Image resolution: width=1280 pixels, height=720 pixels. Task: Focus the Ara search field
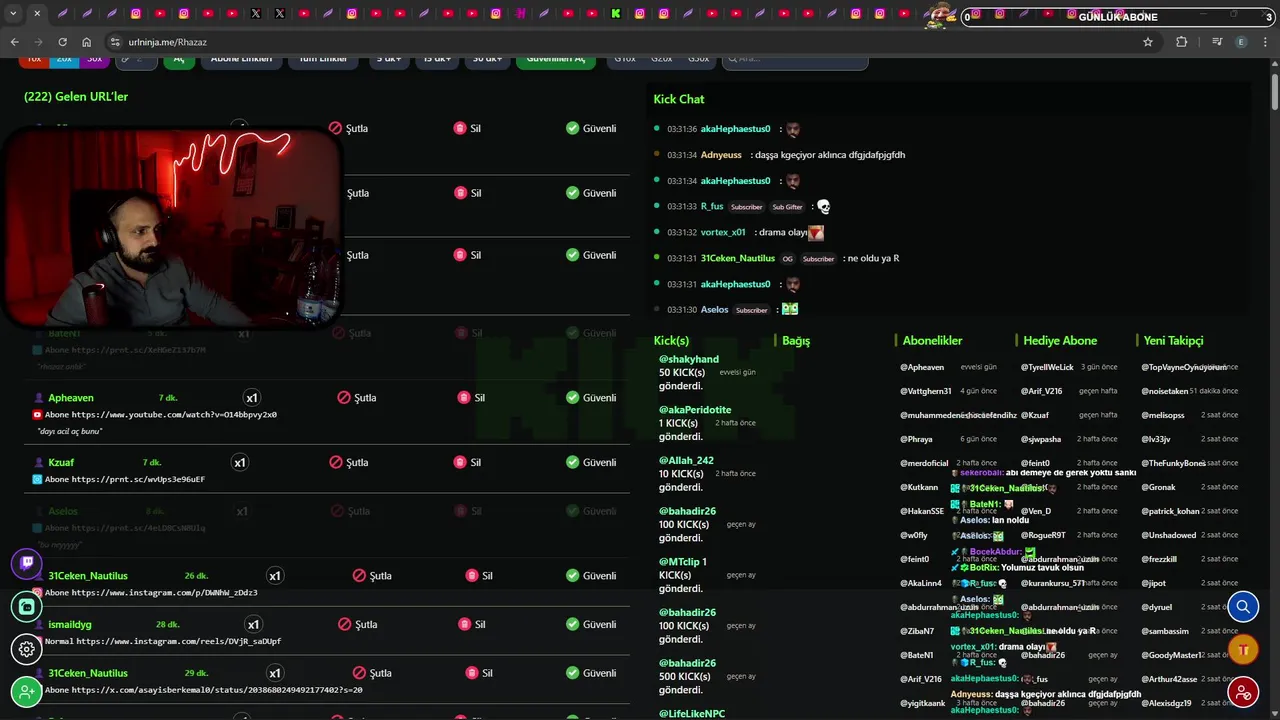click(x=795, y=60)
